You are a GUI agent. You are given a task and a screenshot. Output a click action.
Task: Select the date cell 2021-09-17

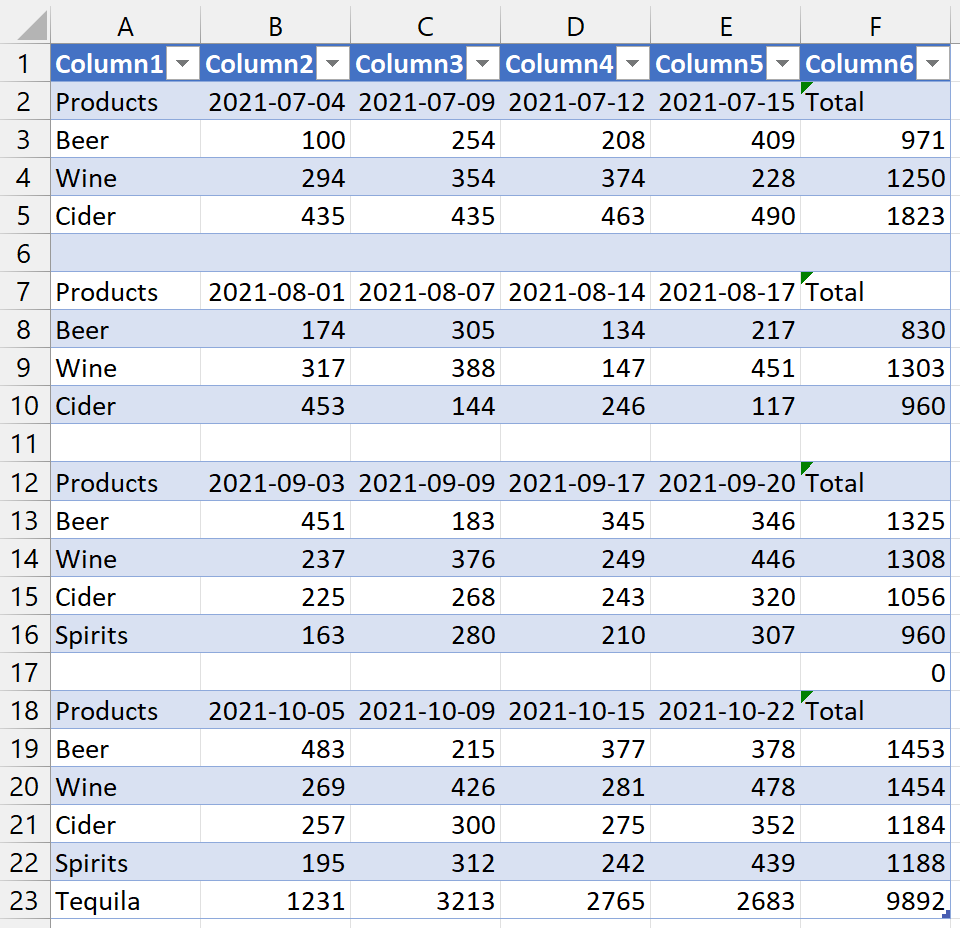point(576,482)
